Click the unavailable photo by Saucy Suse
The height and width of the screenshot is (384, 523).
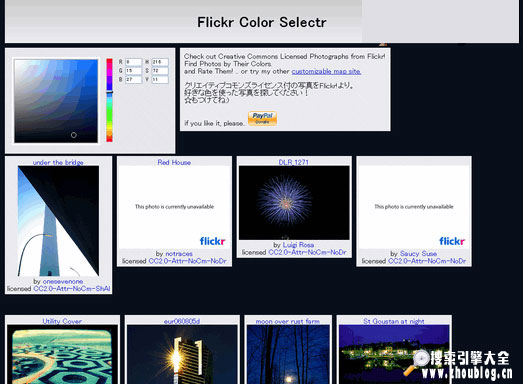tap(414, 207)
